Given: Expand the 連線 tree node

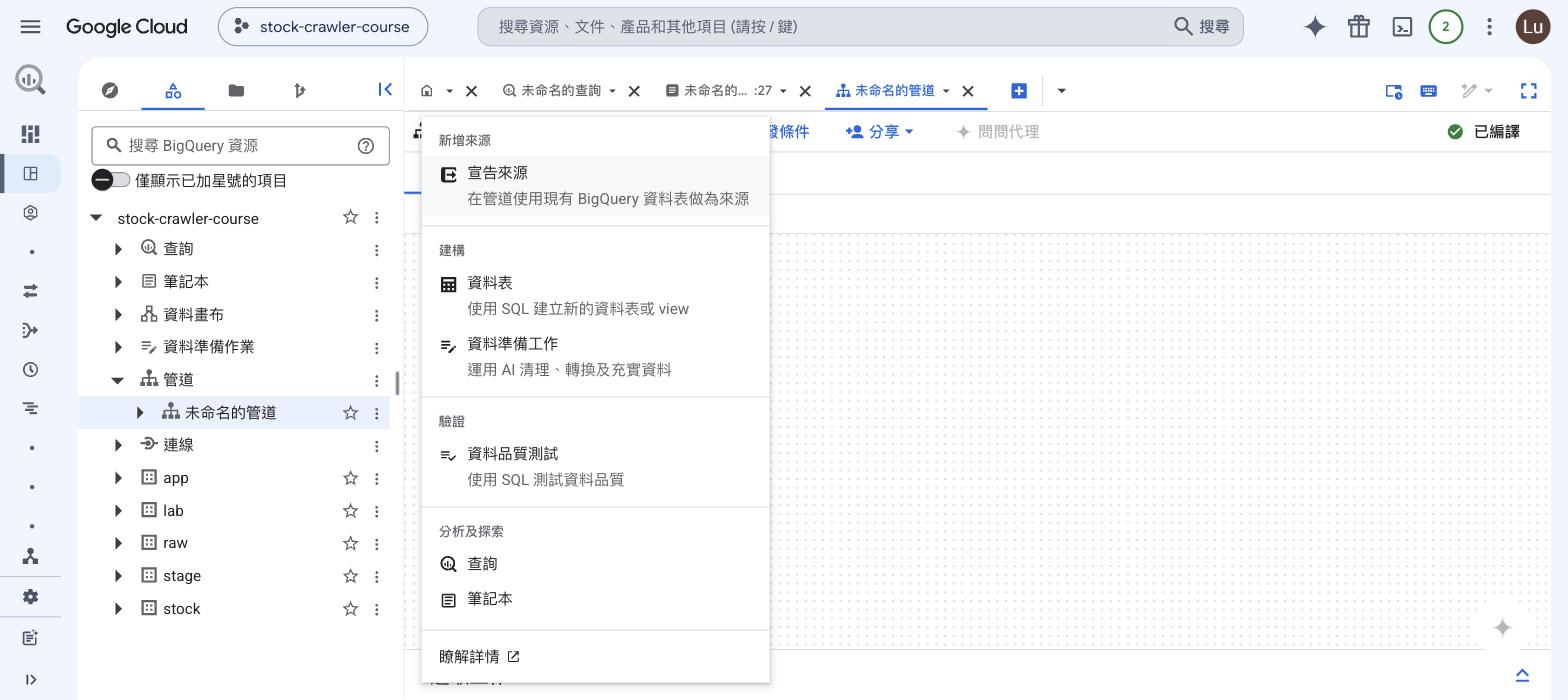Looking at the screenshot, I should (118, 445).
